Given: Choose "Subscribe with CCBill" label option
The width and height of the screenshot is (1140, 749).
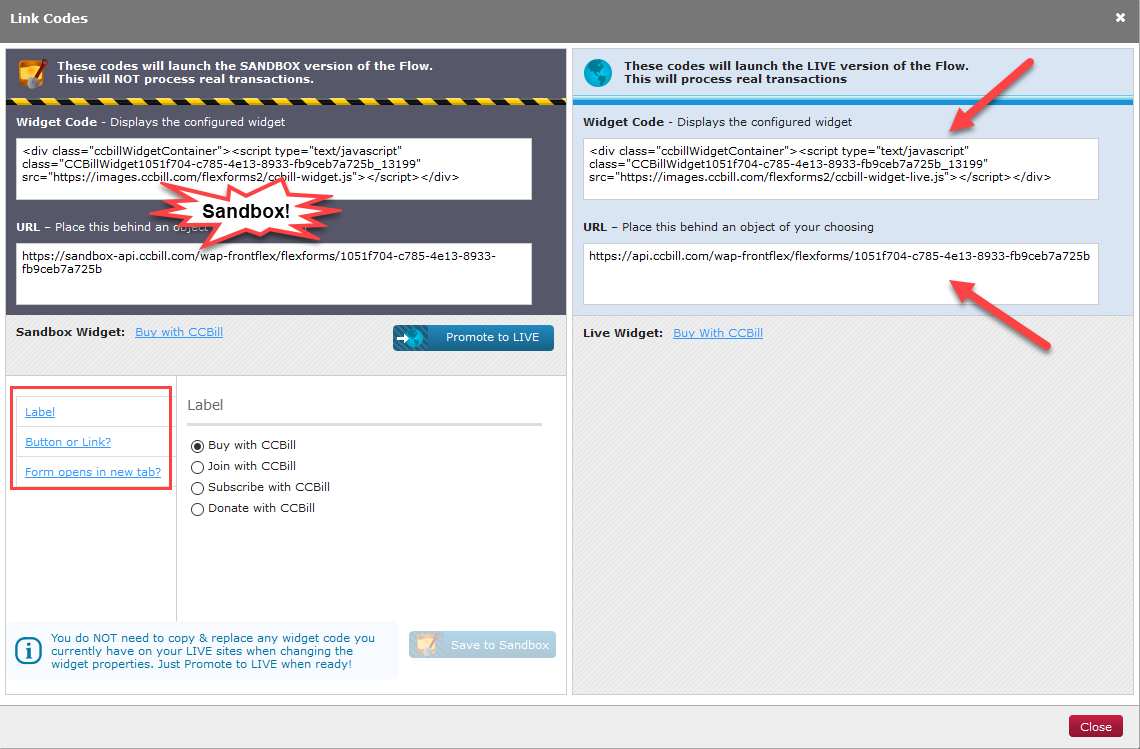Looking at the screenshot, I should click(197, 487).
